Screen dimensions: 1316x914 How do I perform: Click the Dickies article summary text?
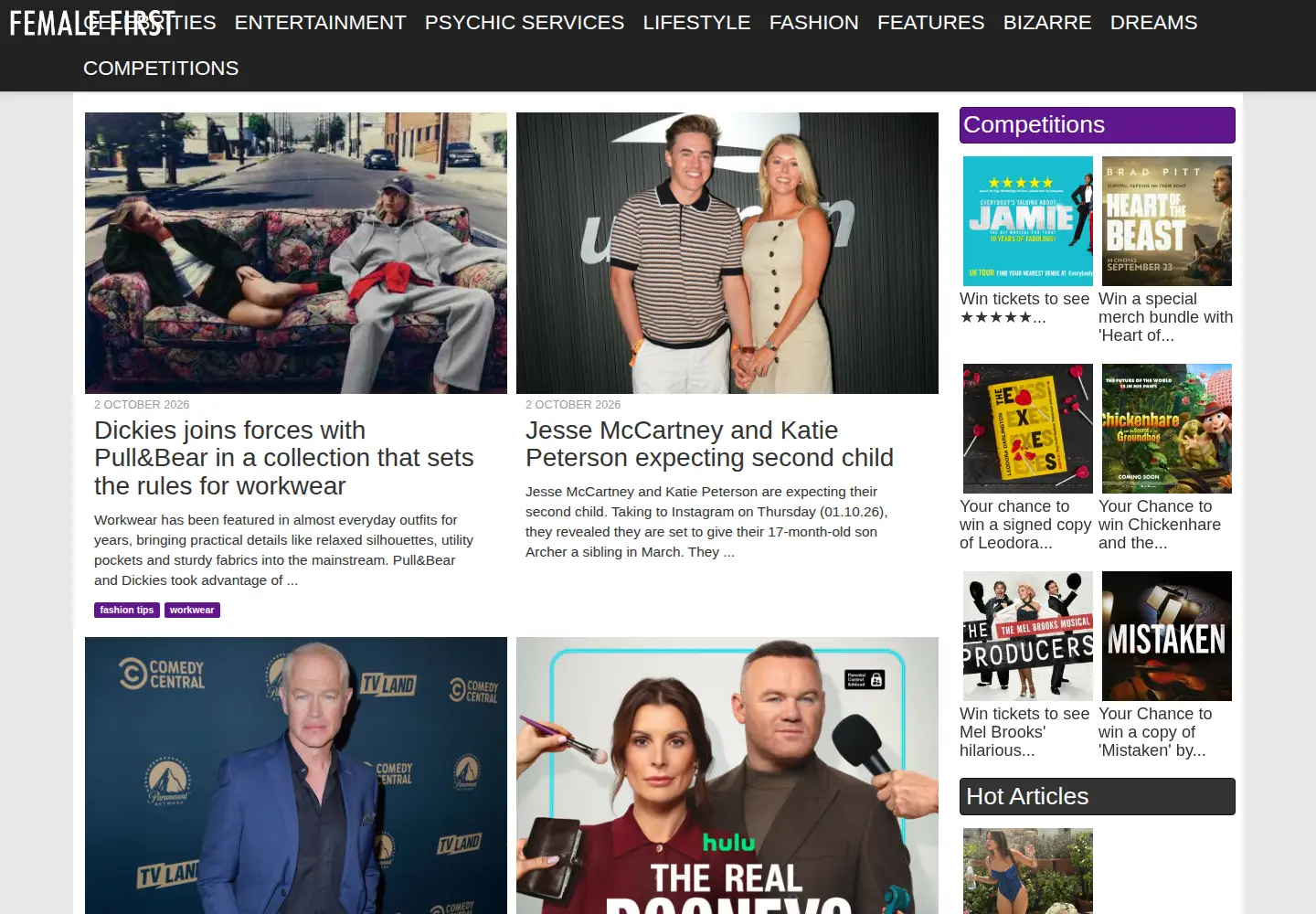(x=284, y=550)
